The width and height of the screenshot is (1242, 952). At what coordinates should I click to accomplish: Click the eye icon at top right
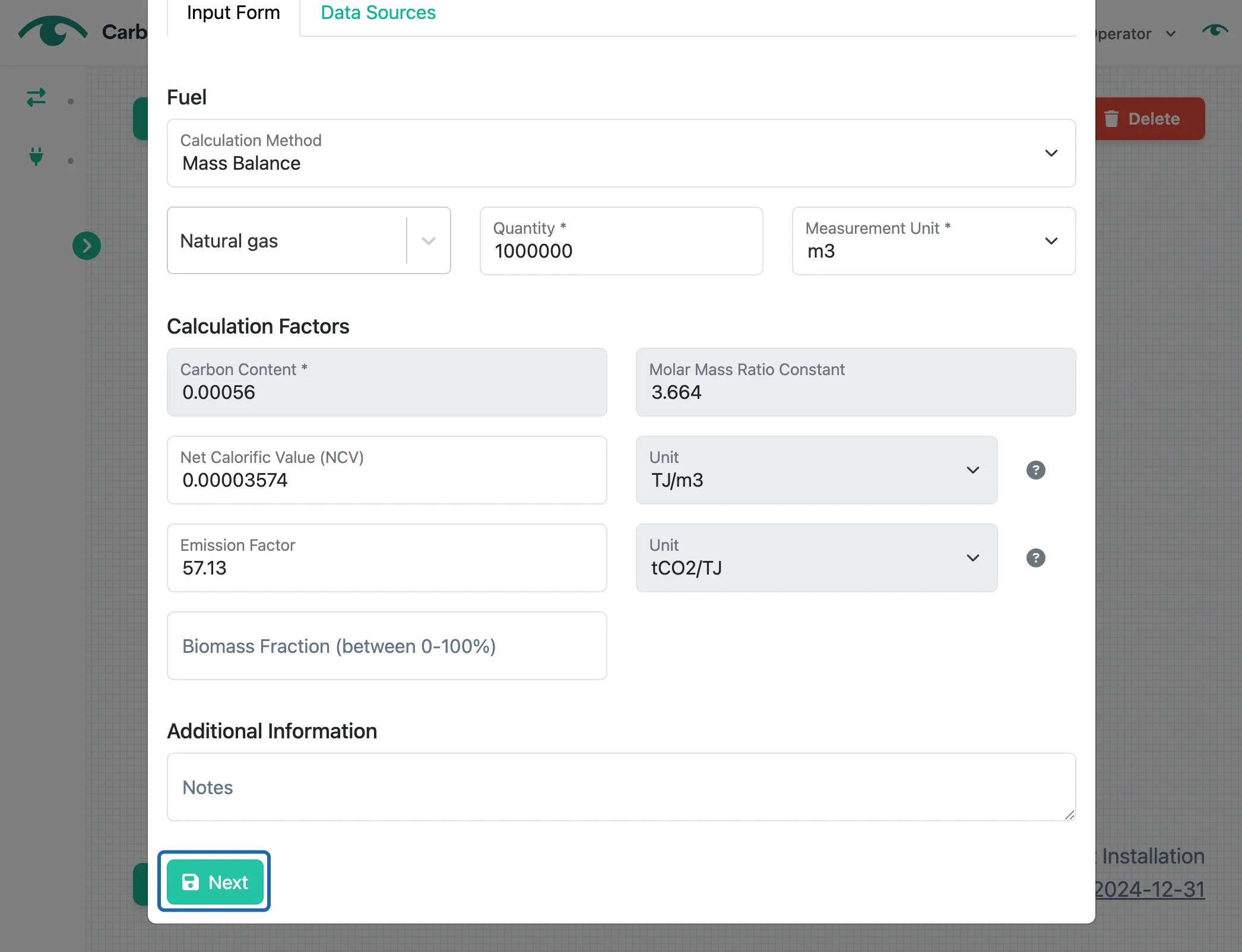click(x=1215, y=30)
